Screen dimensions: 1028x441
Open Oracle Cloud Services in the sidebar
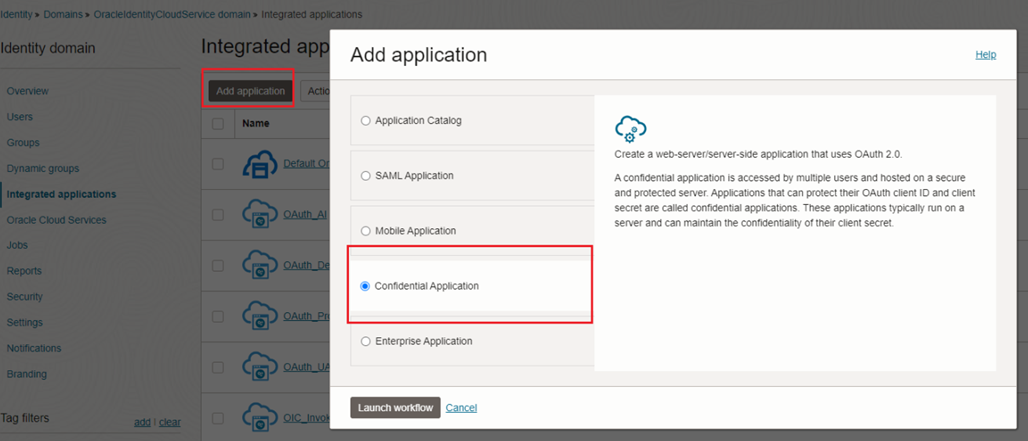pyautogui.click(x=56, y=220)
